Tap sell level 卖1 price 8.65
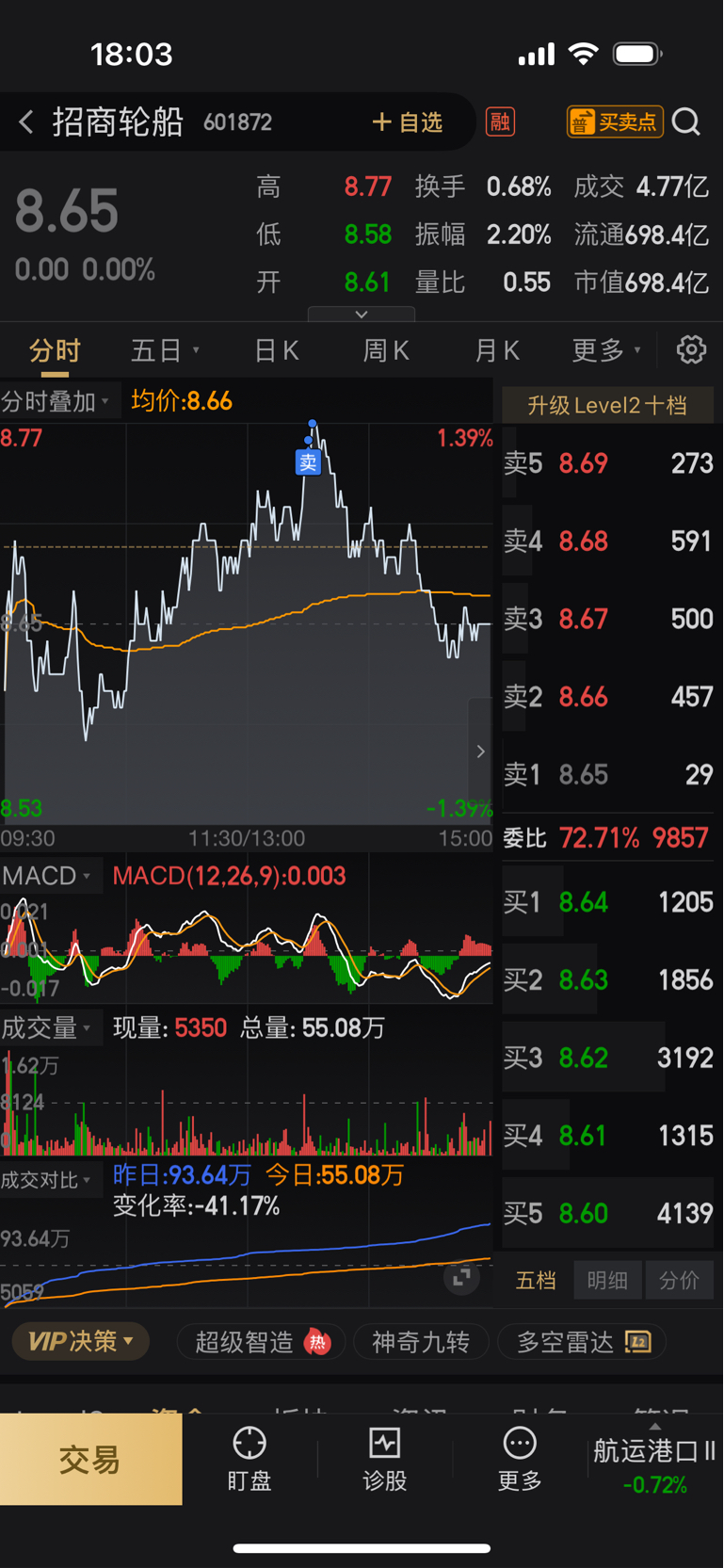This screenshot has height=1568, width=724. pyautogui.click(x=607, y=775)
